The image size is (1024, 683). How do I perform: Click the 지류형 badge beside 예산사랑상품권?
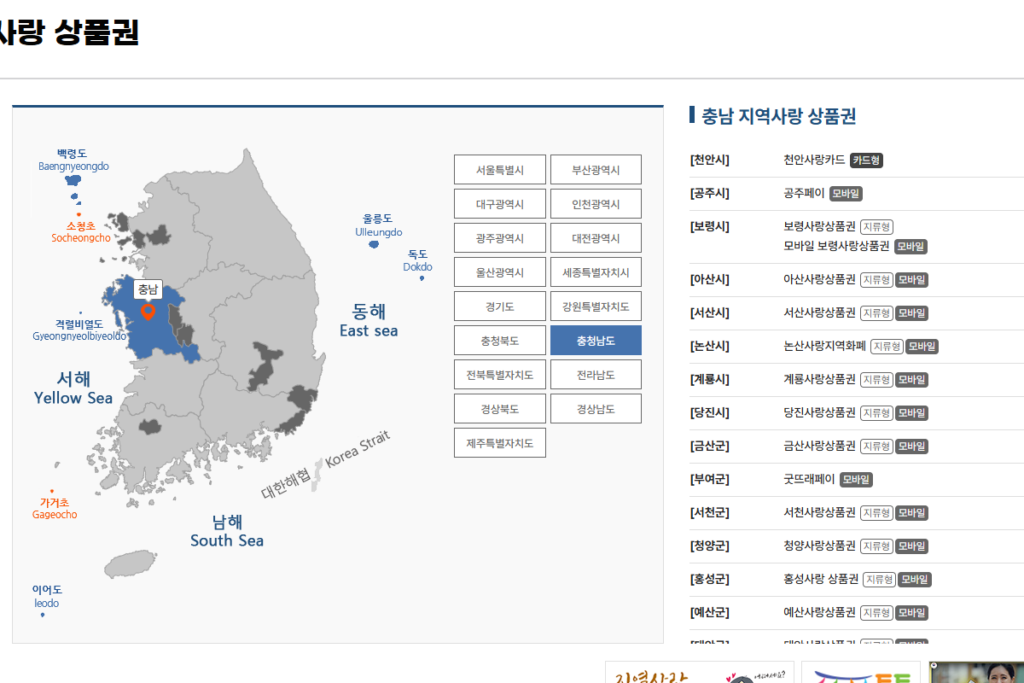[x=878, y=612]
